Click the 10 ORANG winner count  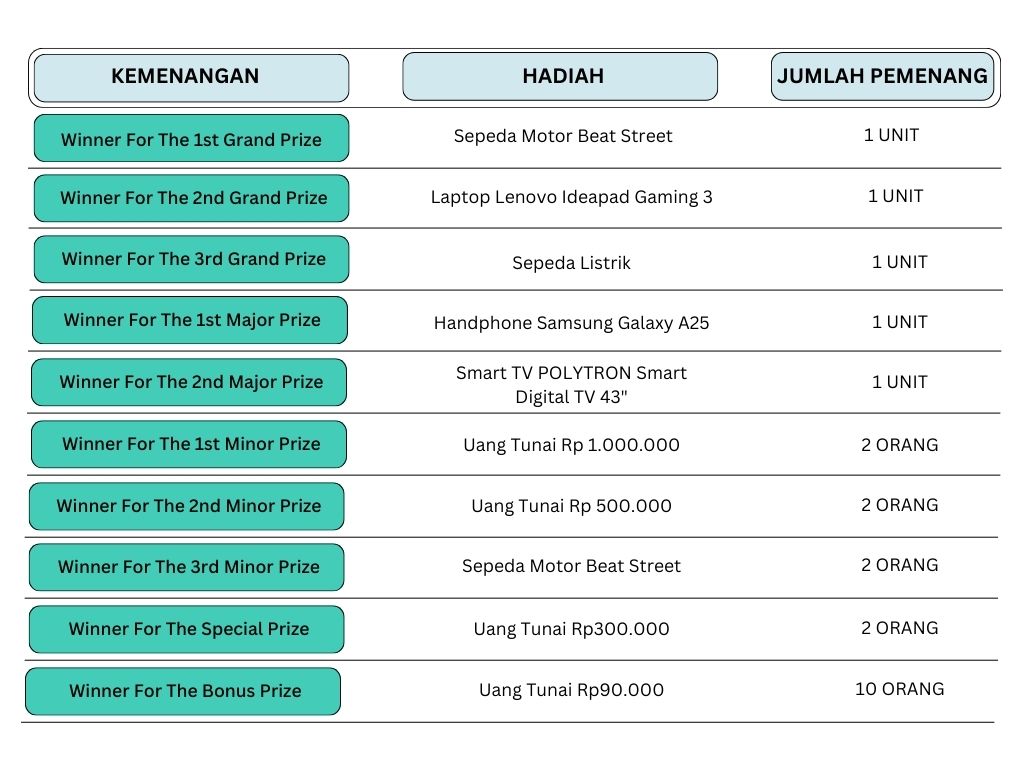click(x=899, y=689)
